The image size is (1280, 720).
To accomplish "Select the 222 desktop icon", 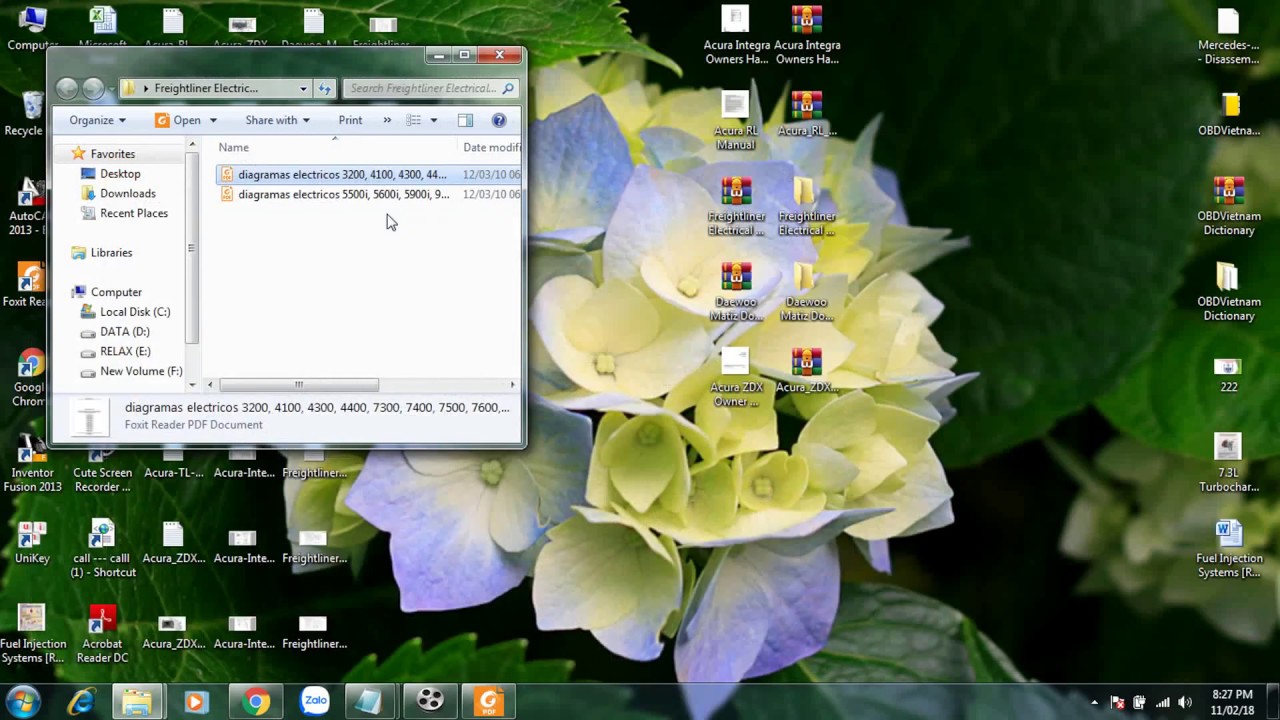I will (1228, 375).
